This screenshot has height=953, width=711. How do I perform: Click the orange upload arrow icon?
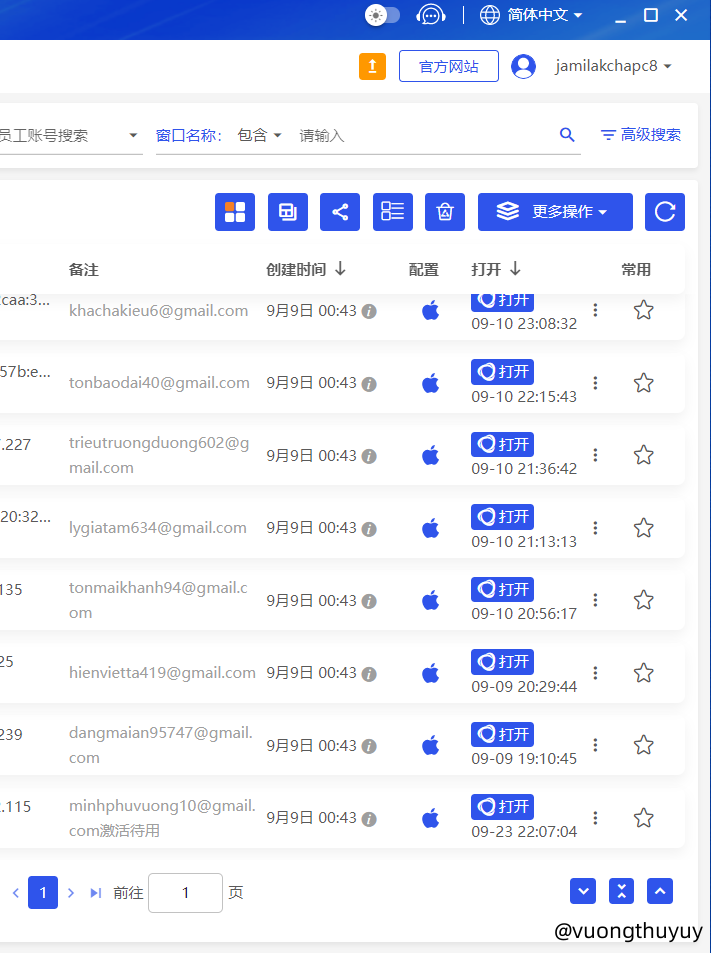pos(372,67)
